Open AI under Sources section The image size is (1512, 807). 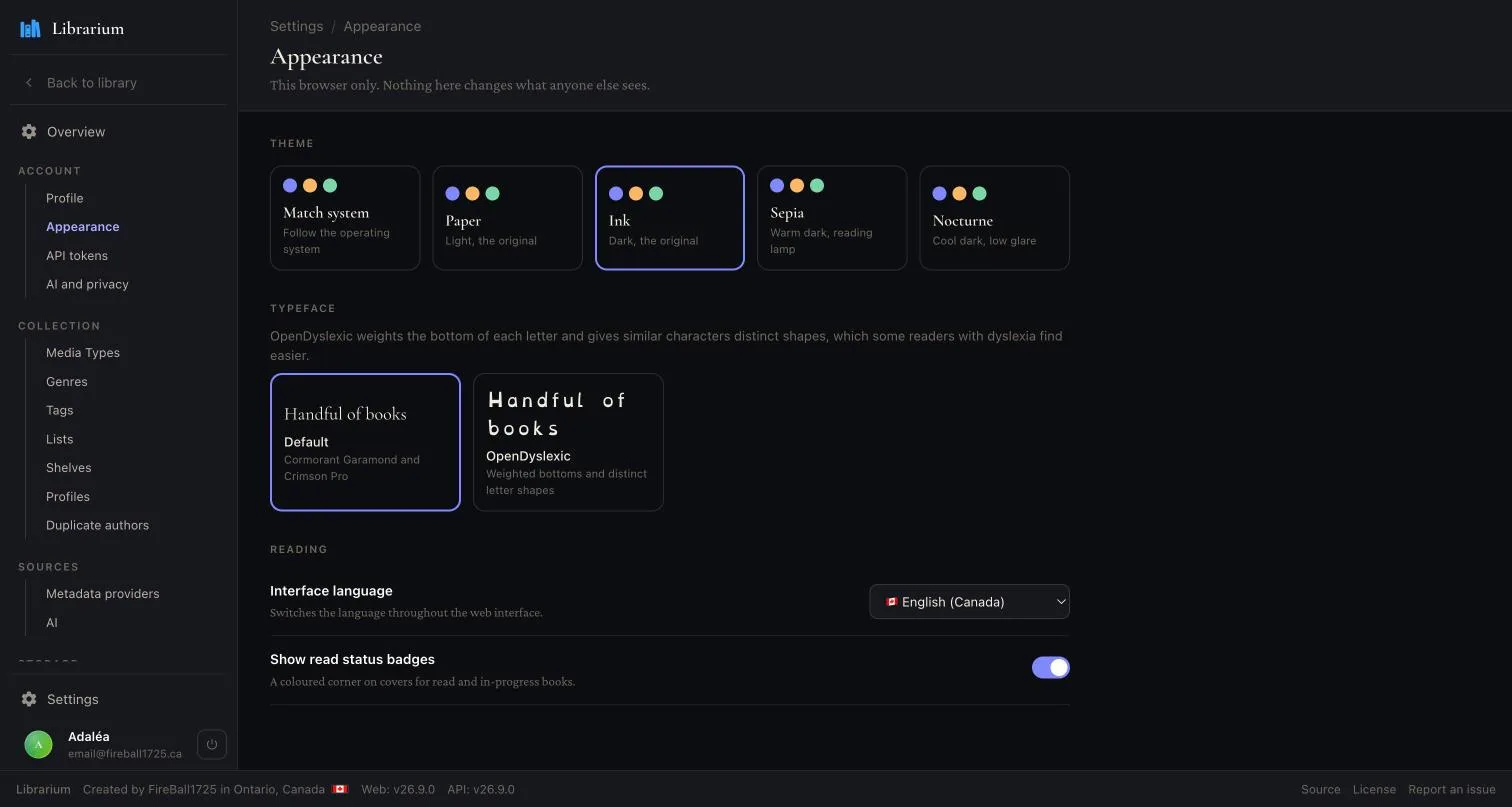[52, 623]
